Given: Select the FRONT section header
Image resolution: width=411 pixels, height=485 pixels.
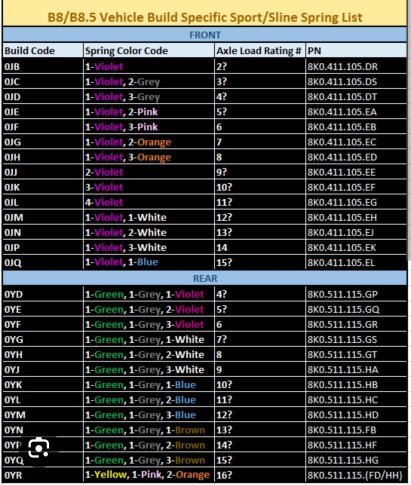Looking at the screenshot, I should point(205,35).
